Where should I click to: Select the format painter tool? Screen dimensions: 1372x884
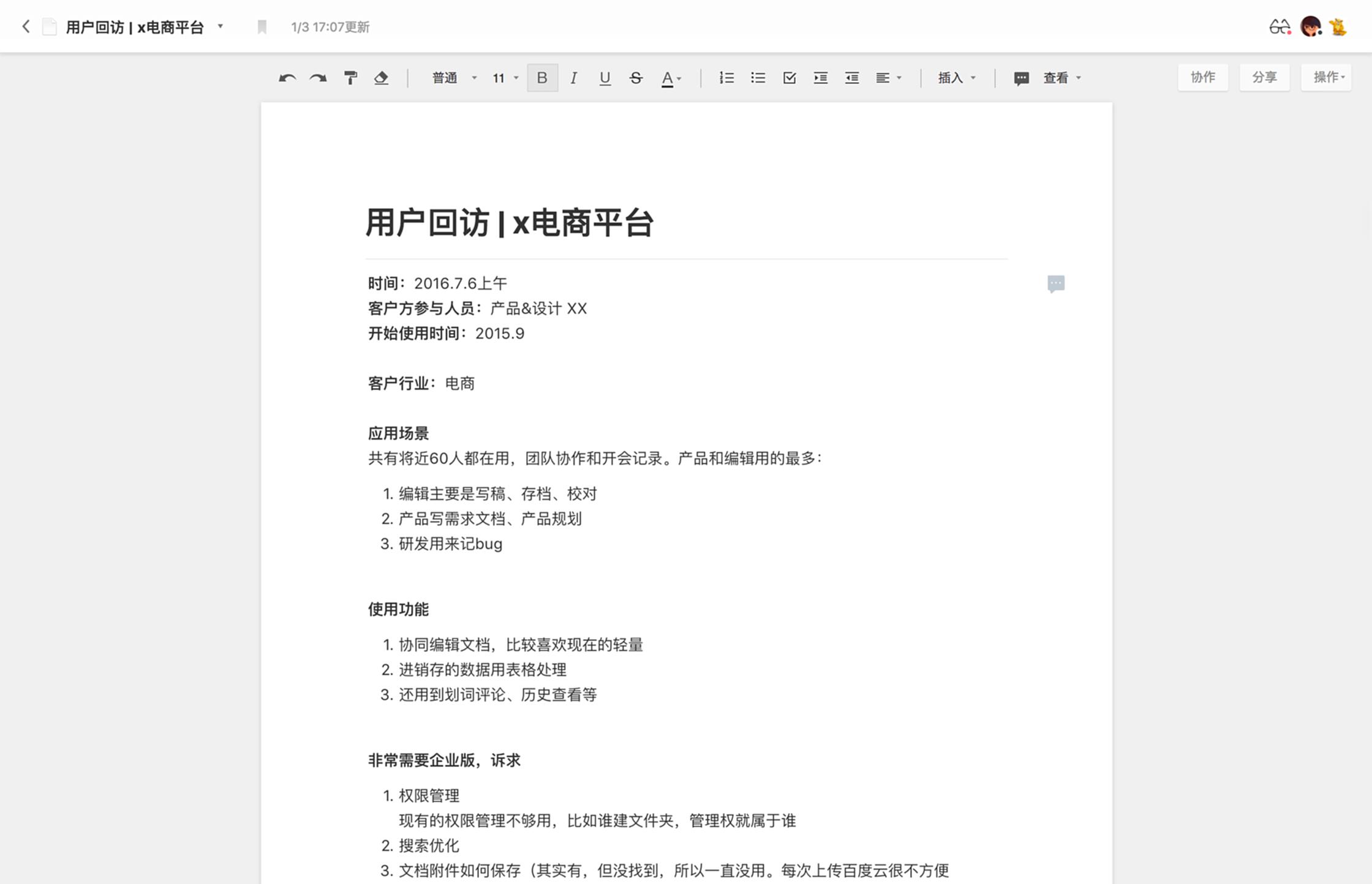(350, 78)
